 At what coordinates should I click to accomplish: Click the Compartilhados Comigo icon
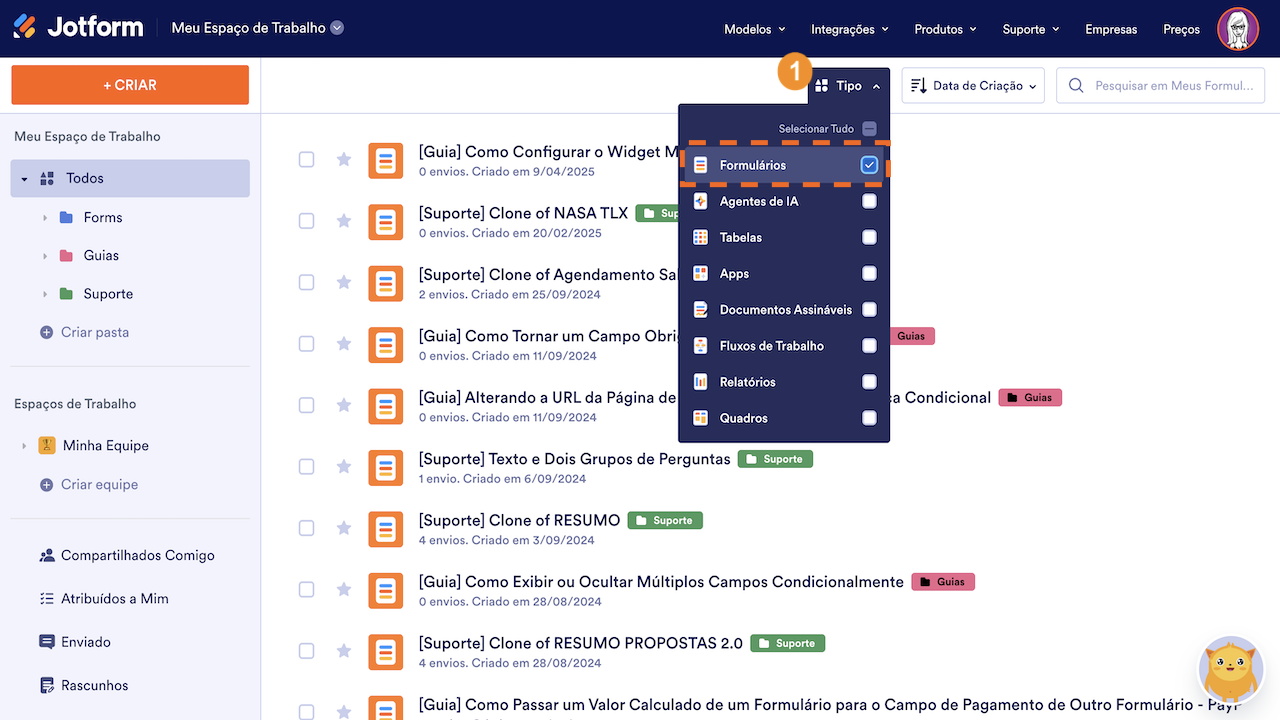(x=46, y=555)
